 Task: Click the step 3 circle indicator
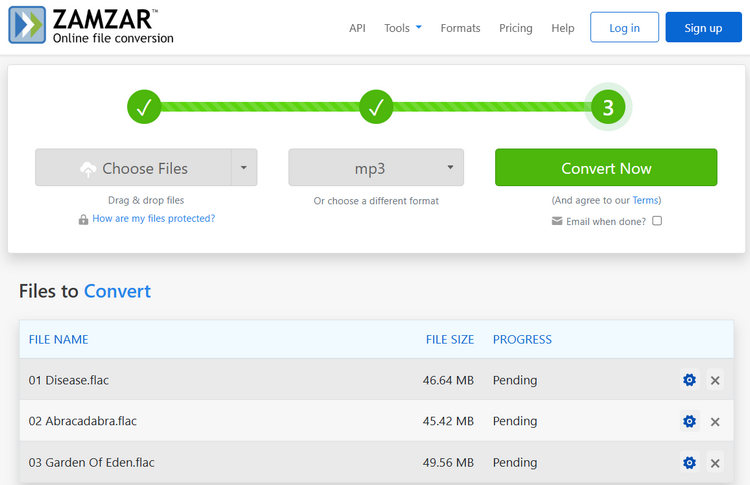pos(608,107)
